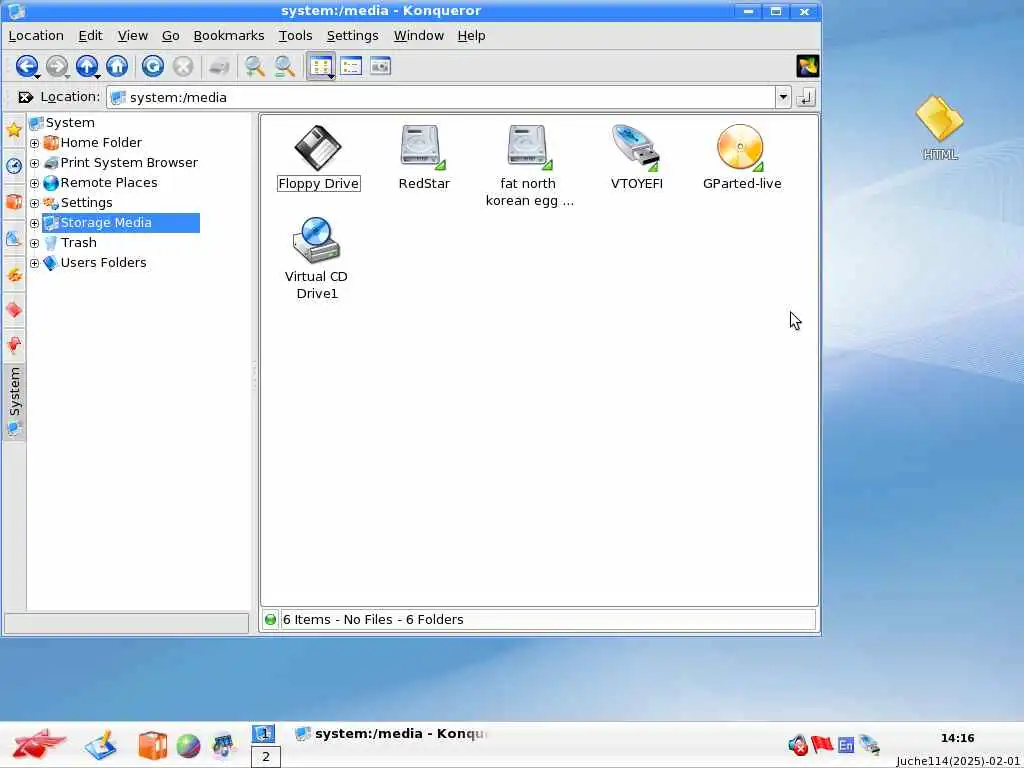
Task: Open the Bookmarks star sidebar tab
Action: click(14, 130)
